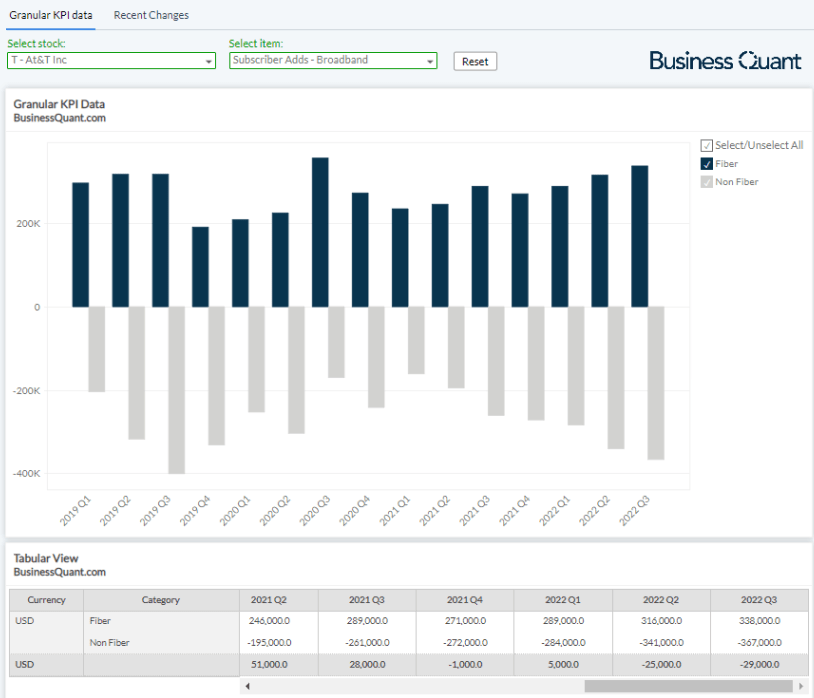814x698 pixels.
Task: Click the Tabular View heading
Action: 46,558
